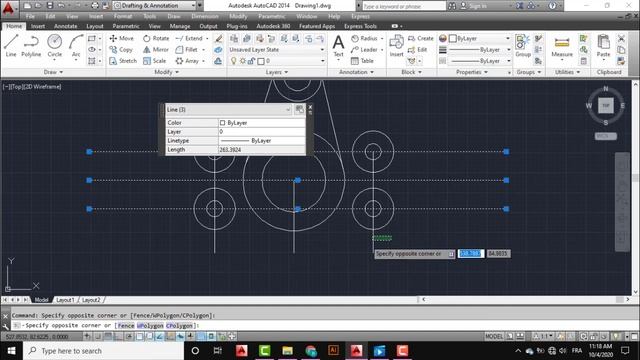Toggle layer on/off lightbulb icon
640x360 pixels.
click(233, 61)
